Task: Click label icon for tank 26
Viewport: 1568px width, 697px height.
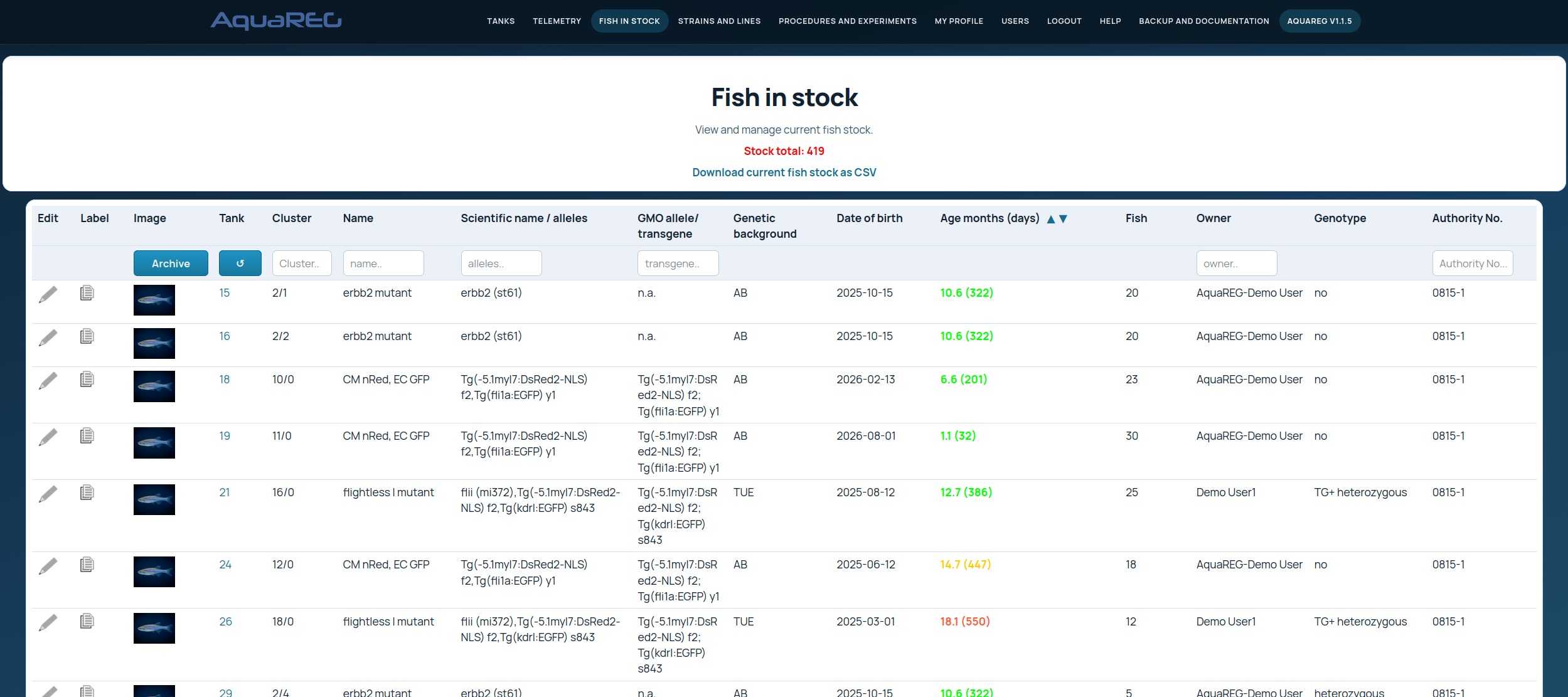Action: point(87,621)
